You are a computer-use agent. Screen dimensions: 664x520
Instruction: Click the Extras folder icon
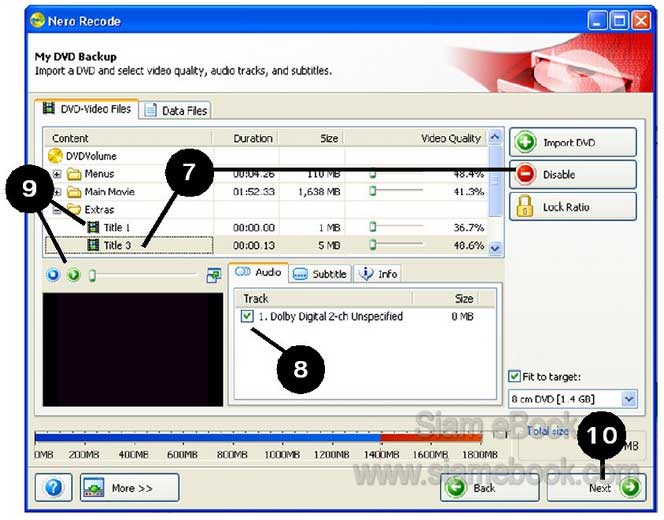click(75, 210)
